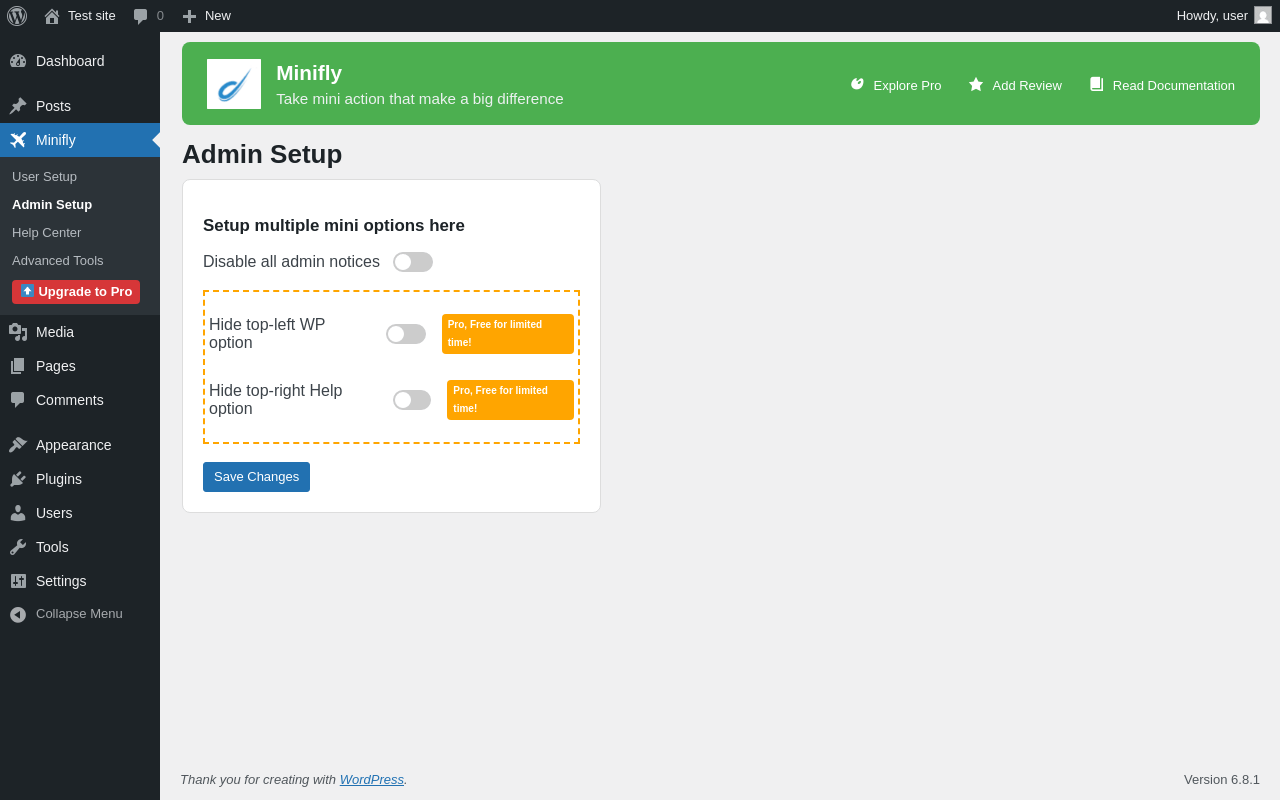Image resolution: width=1280 pixels, height=800 pixels.
Task: Follow the WordPress footer link
Action: pos(372,780)
